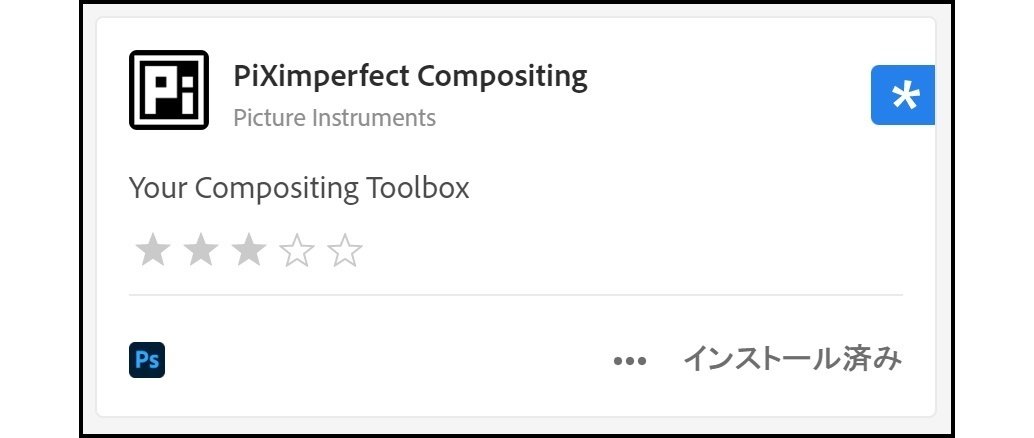Image resolution: width=1034 pixels, height=438 pixels.
Task: Click the Photoshop Ps app icon
Action: click(147, 360)
